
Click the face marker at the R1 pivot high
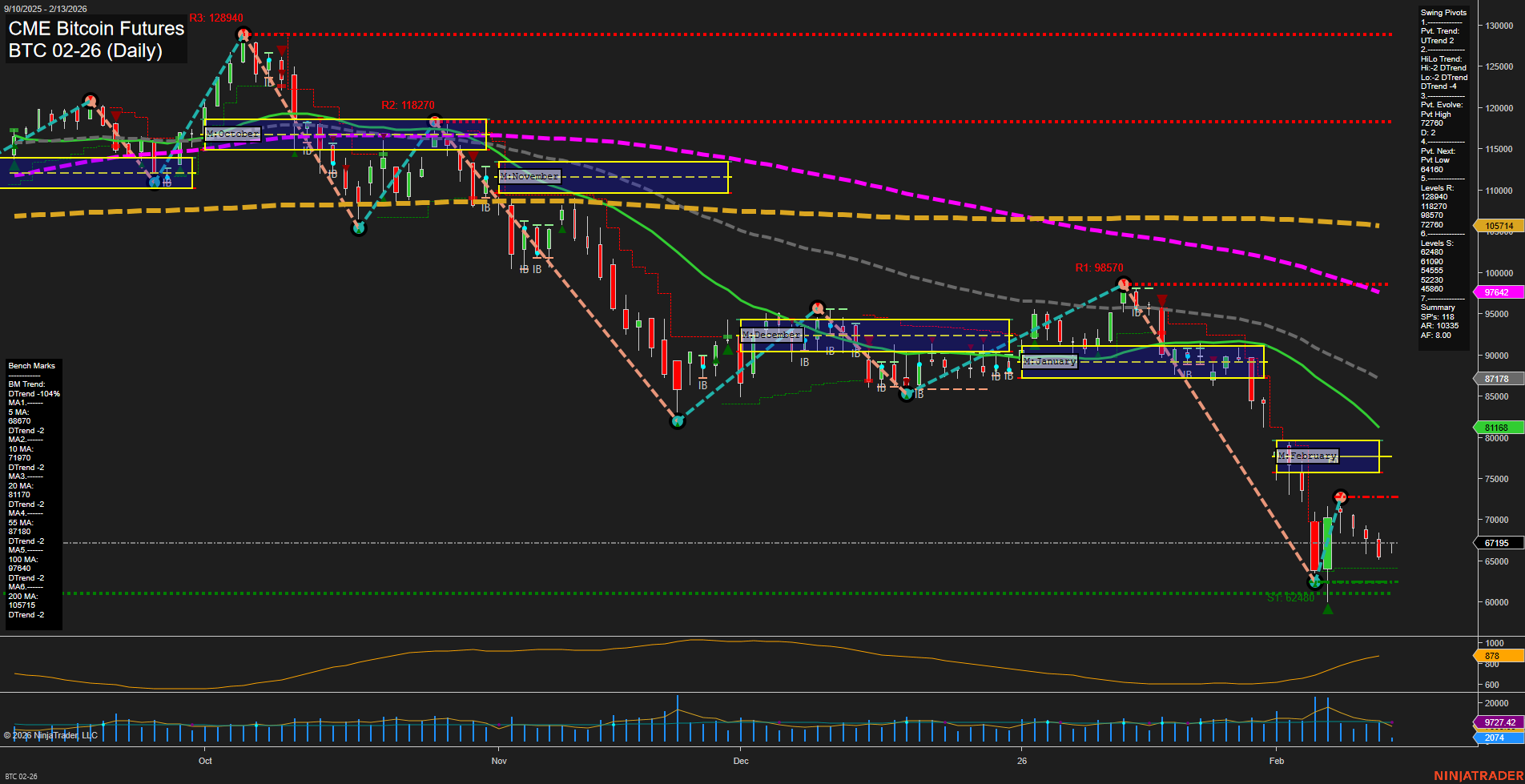click(1123, 283)
